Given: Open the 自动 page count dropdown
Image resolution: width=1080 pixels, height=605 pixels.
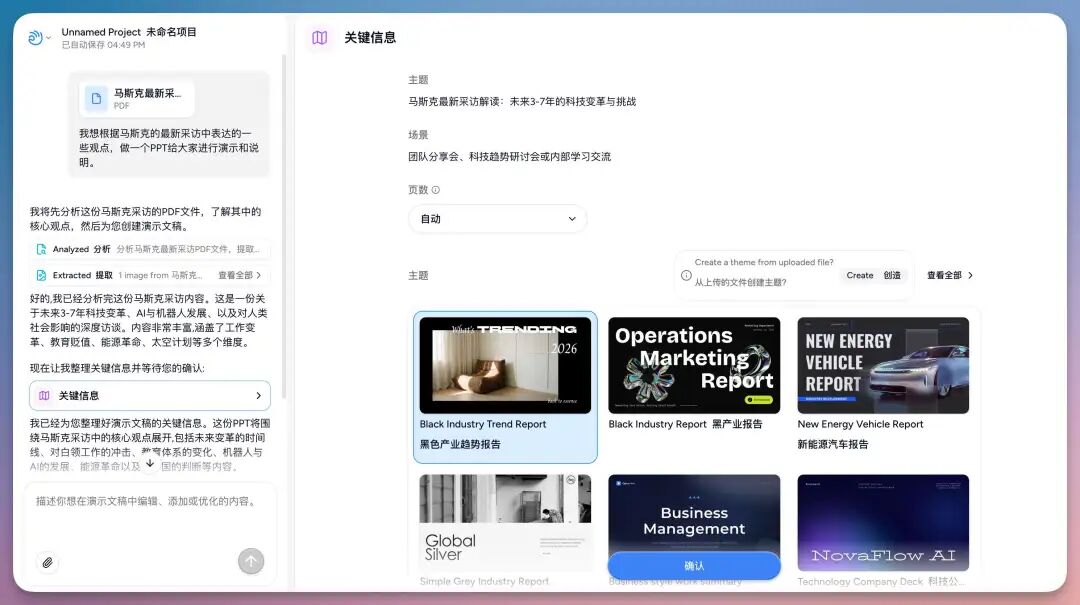Looking at the screenshot, I should coord(497,218).
